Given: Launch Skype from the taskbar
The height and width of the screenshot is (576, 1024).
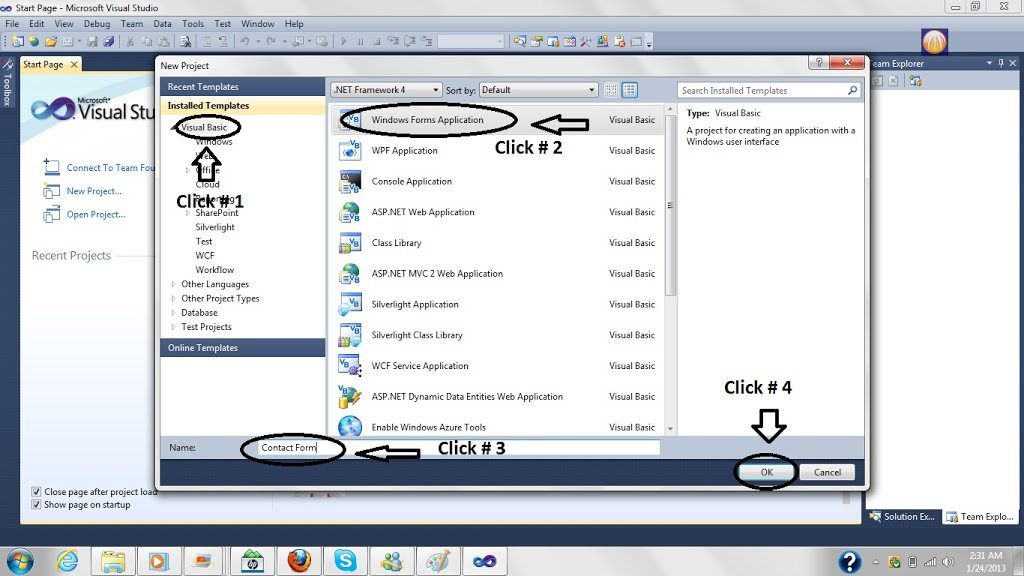Looking at the screenshot, I should [x=345, y=560].
